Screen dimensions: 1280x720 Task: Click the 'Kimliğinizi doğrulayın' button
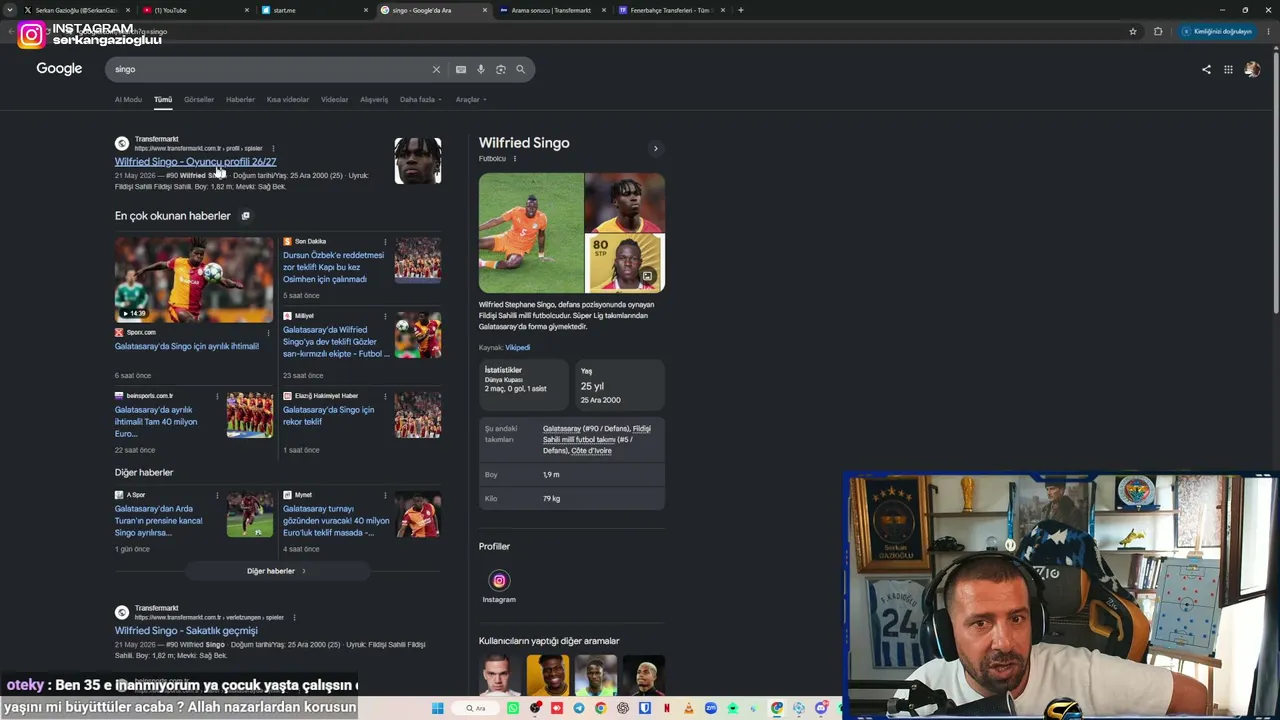tap(1216, 31)
